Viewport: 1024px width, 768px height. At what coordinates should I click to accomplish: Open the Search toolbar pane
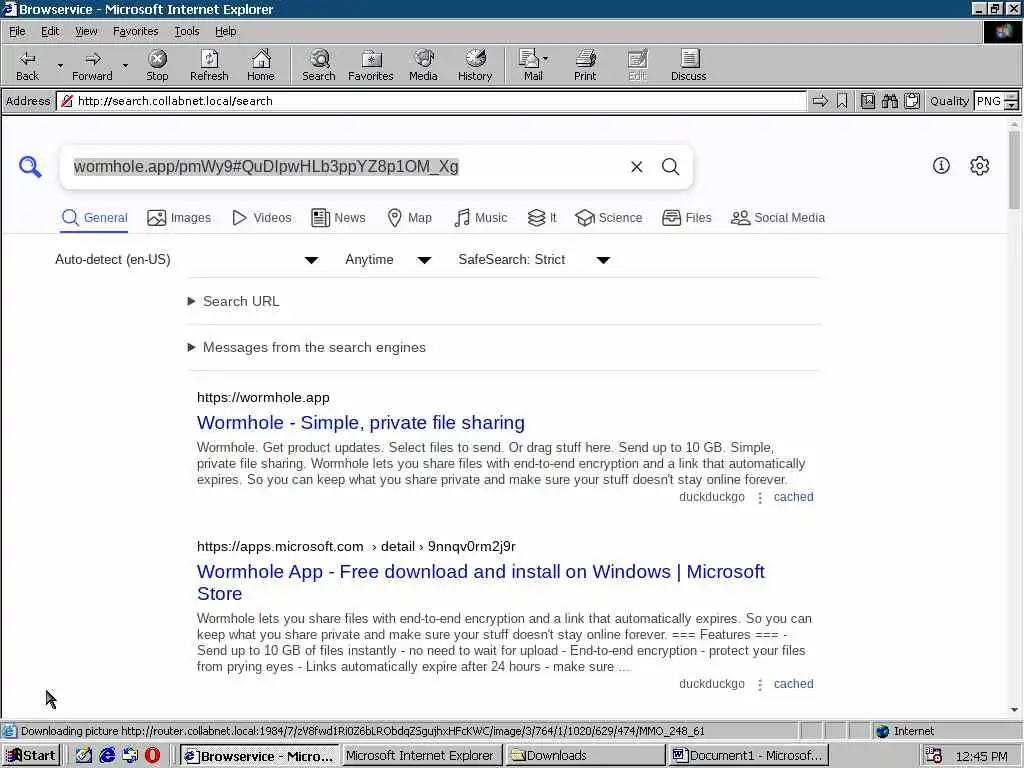click(319, 65)
